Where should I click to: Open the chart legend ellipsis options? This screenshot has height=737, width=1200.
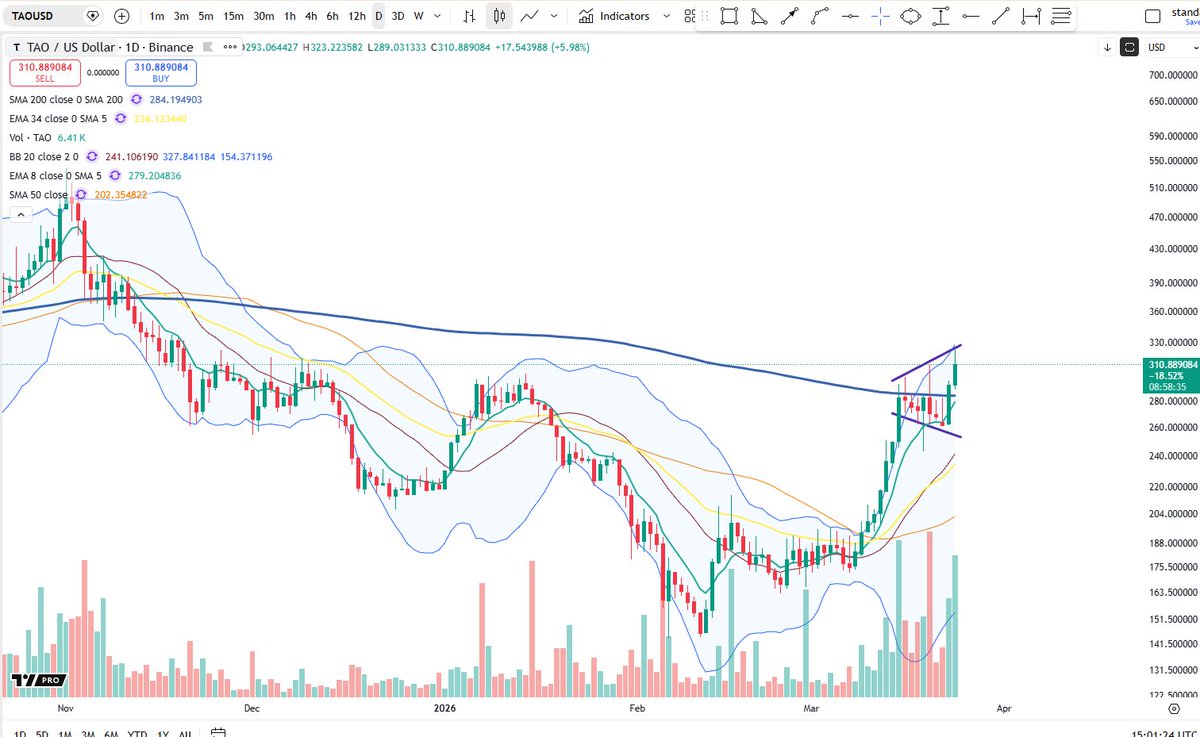pyautogui.click(x=229, y=47)
